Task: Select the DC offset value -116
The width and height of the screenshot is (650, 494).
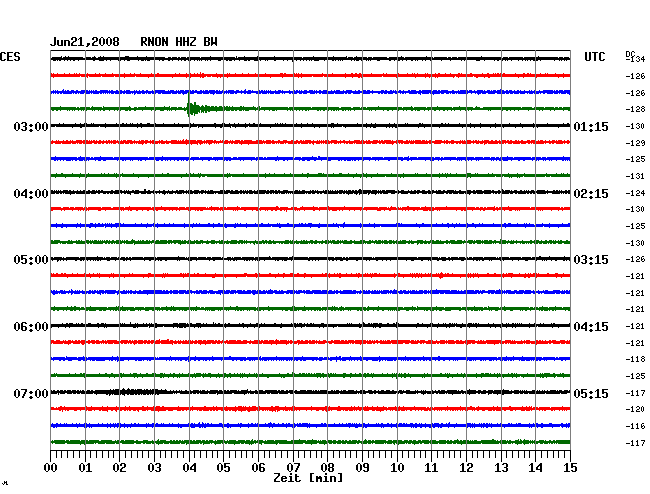Action: pyautogui.click(x=635, y=426)
